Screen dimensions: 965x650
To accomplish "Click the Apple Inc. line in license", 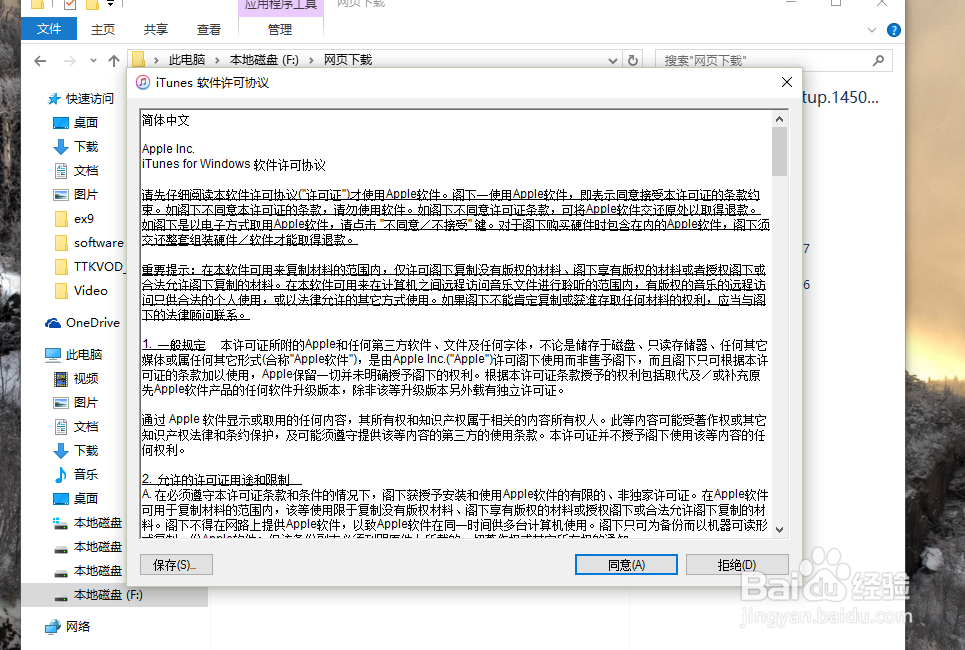I will coord(168,149).
